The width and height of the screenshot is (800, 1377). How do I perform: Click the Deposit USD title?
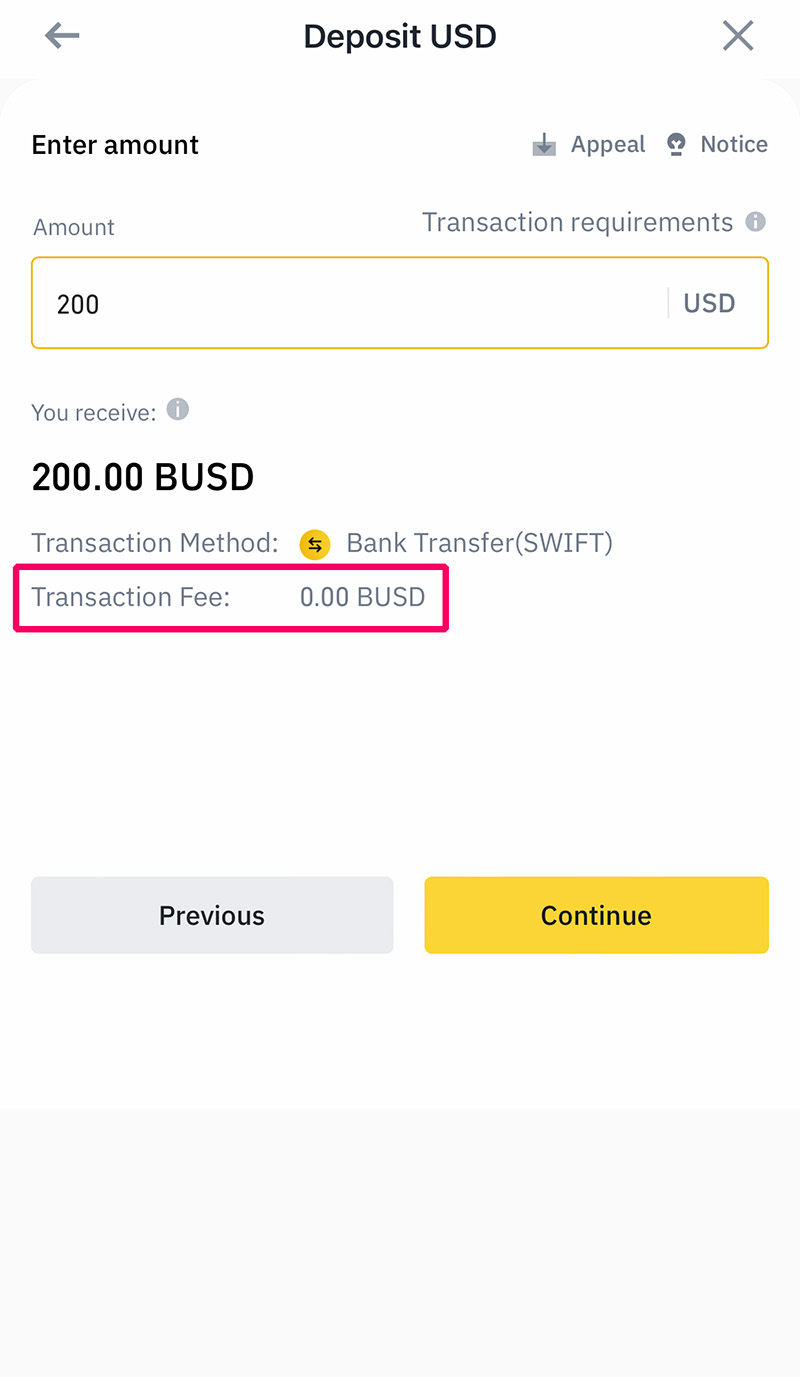(x=400, y=36)
